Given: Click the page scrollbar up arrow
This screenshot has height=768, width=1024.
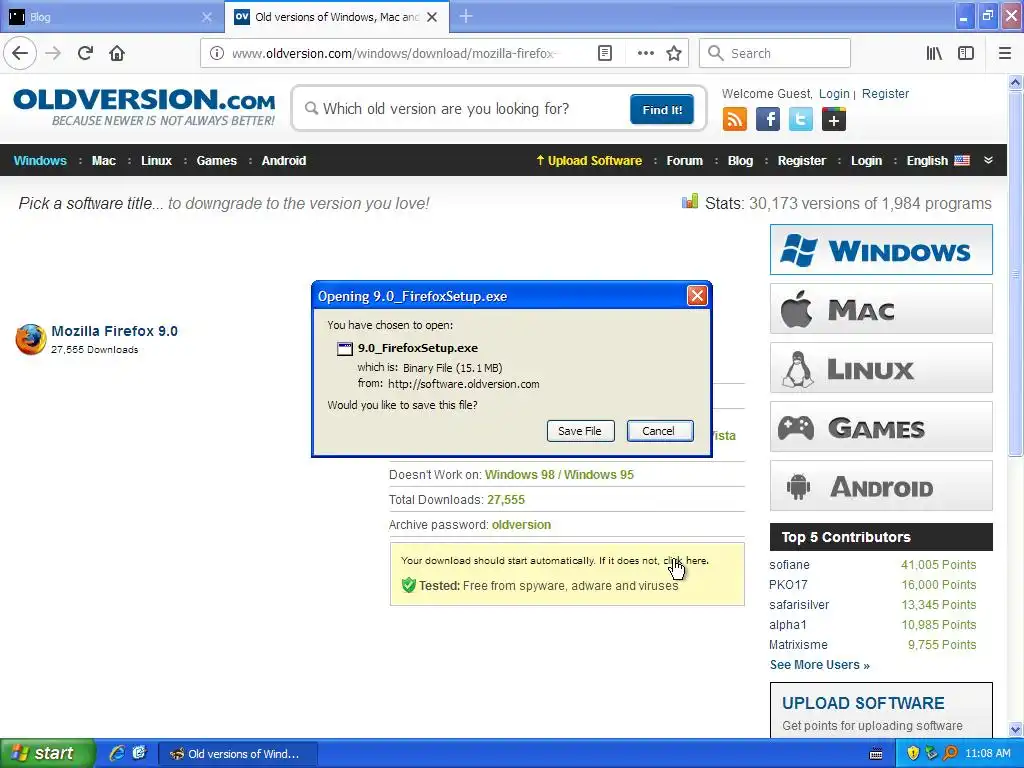Looking at the screenshot, I should [1016, 82].
